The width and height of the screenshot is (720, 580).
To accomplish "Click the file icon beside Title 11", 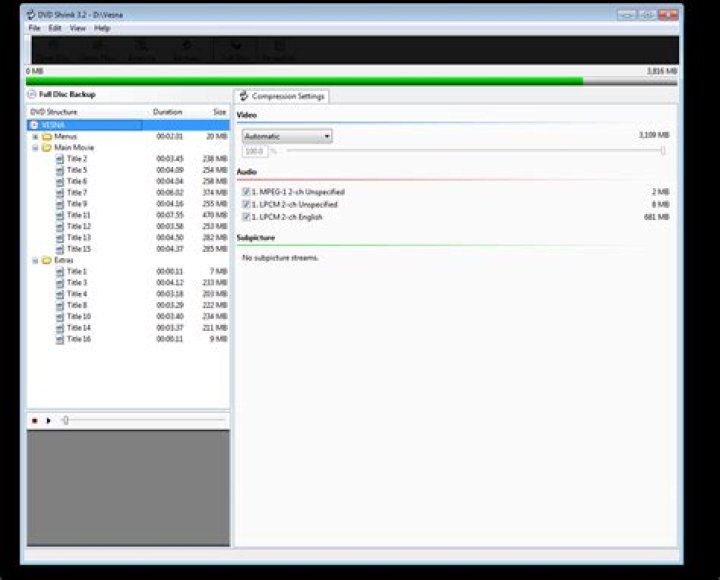I will click(x=60, y=215).
